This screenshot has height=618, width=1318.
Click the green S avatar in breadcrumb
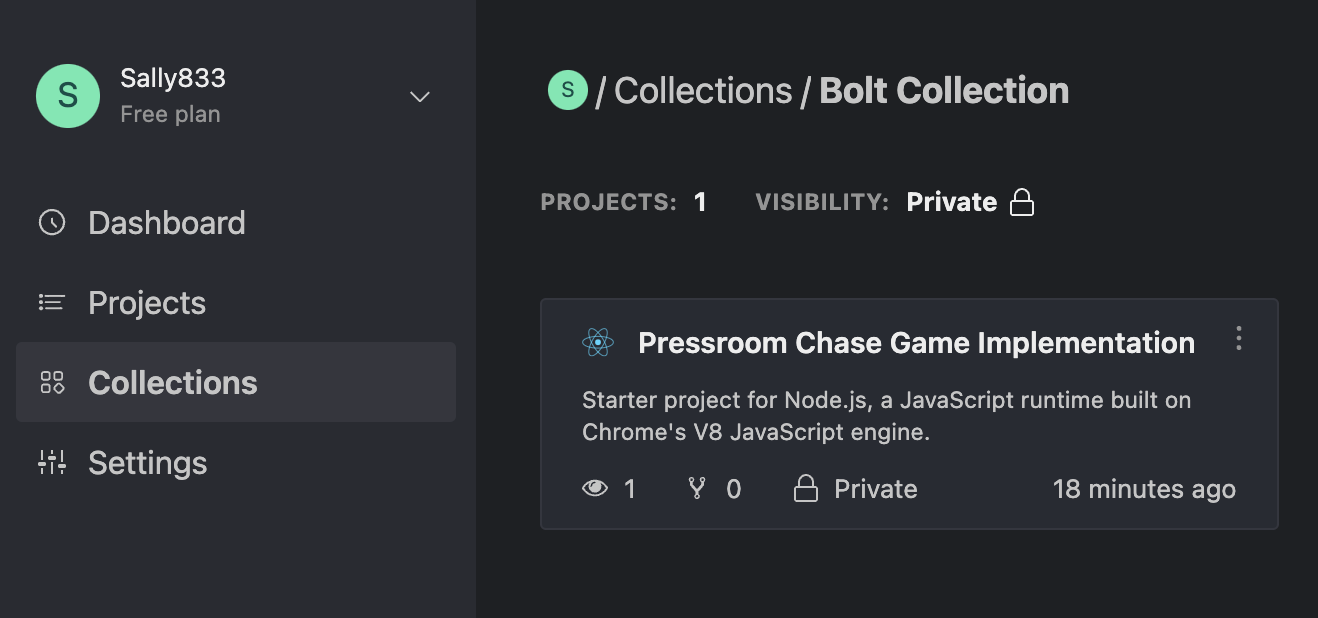pyautogui.click(x=568, y=90)
